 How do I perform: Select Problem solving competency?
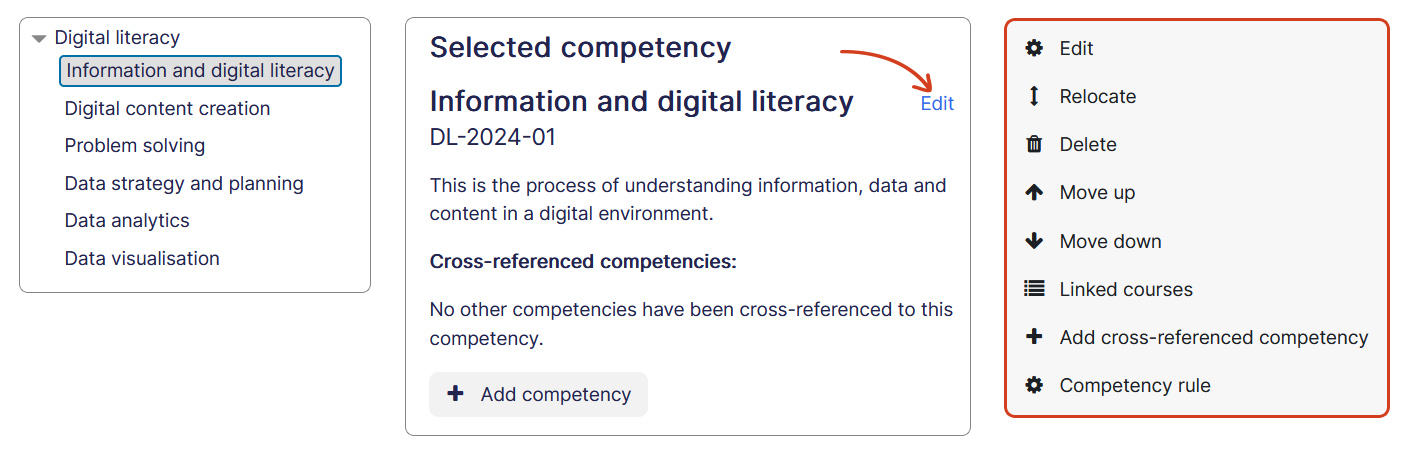coord(135,146)
